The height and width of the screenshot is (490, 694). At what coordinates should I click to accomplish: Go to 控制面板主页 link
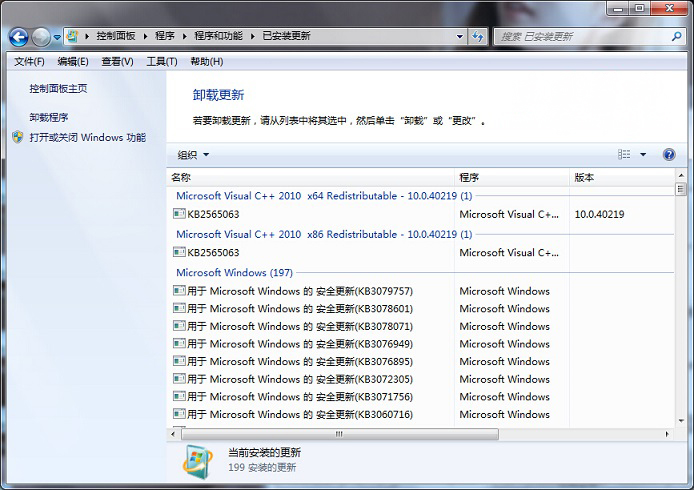[x=58, y=89]
